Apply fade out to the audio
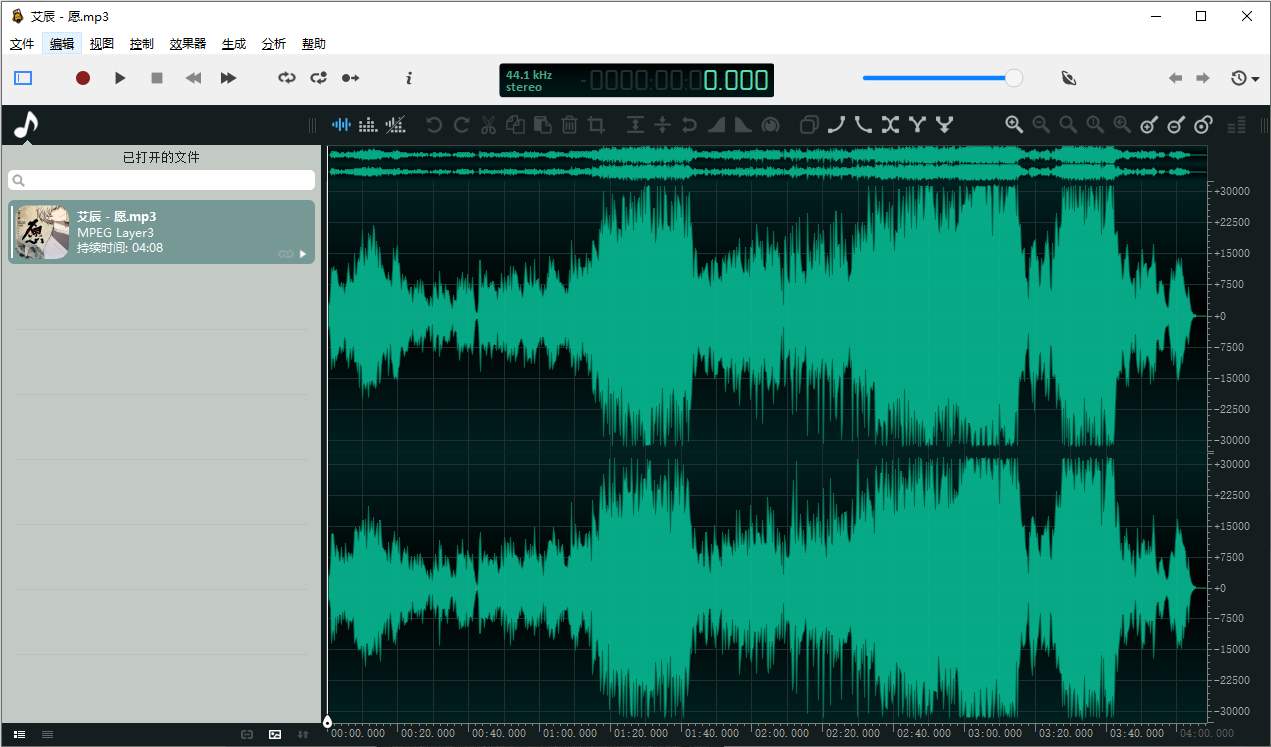Screen dimensions: 1271x747 [x=741, y=124]
